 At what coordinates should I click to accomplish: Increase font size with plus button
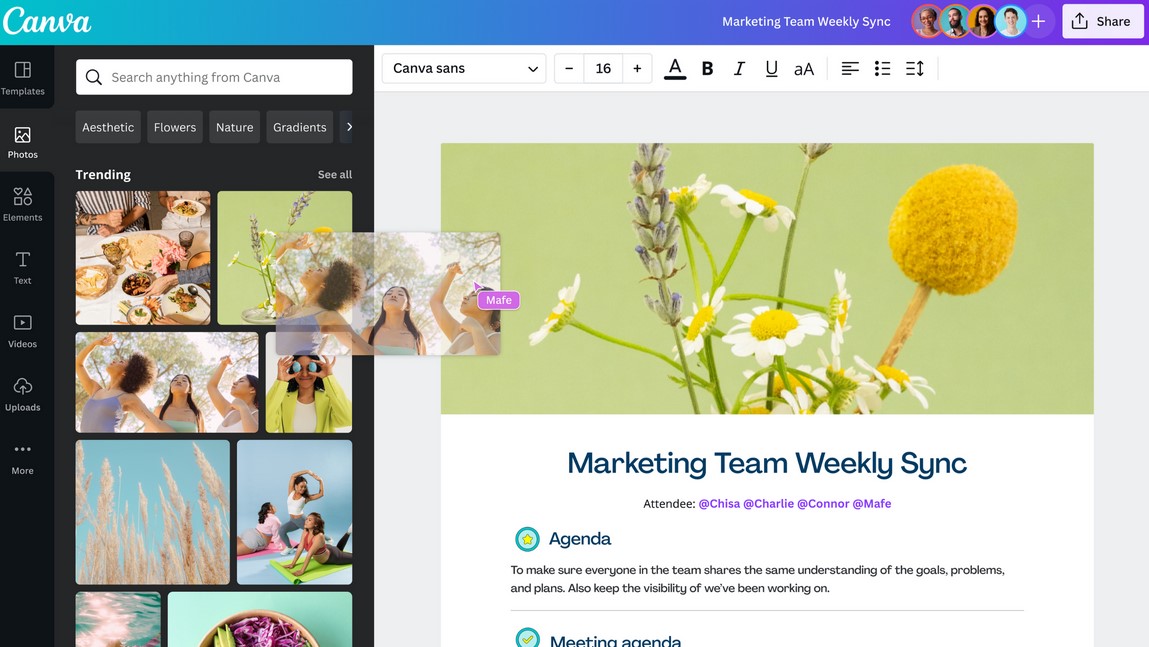tap(637, 69)
